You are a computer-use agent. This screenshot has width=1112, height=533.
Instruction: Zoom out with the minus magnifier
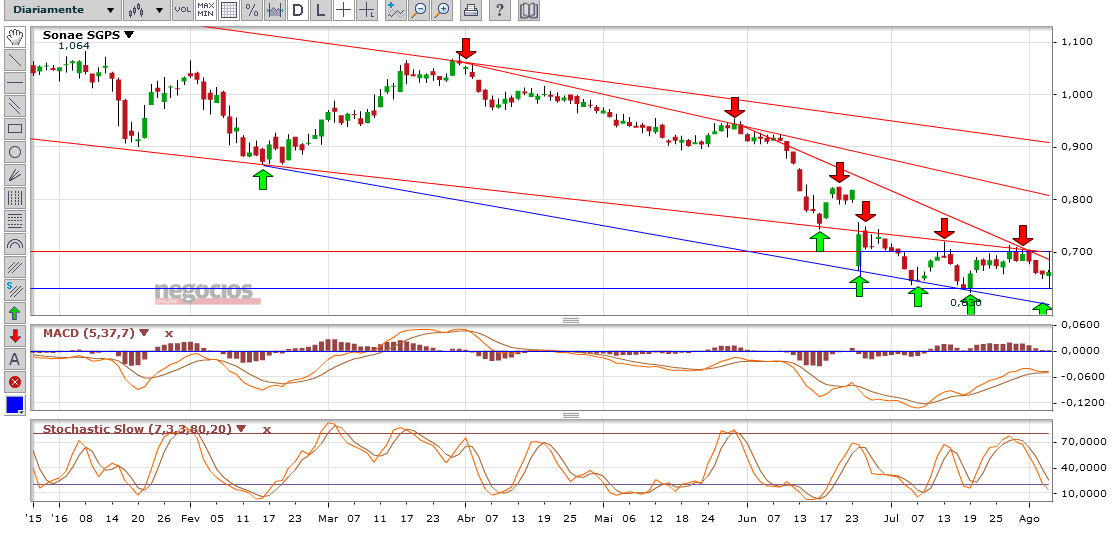click(419, 10)
